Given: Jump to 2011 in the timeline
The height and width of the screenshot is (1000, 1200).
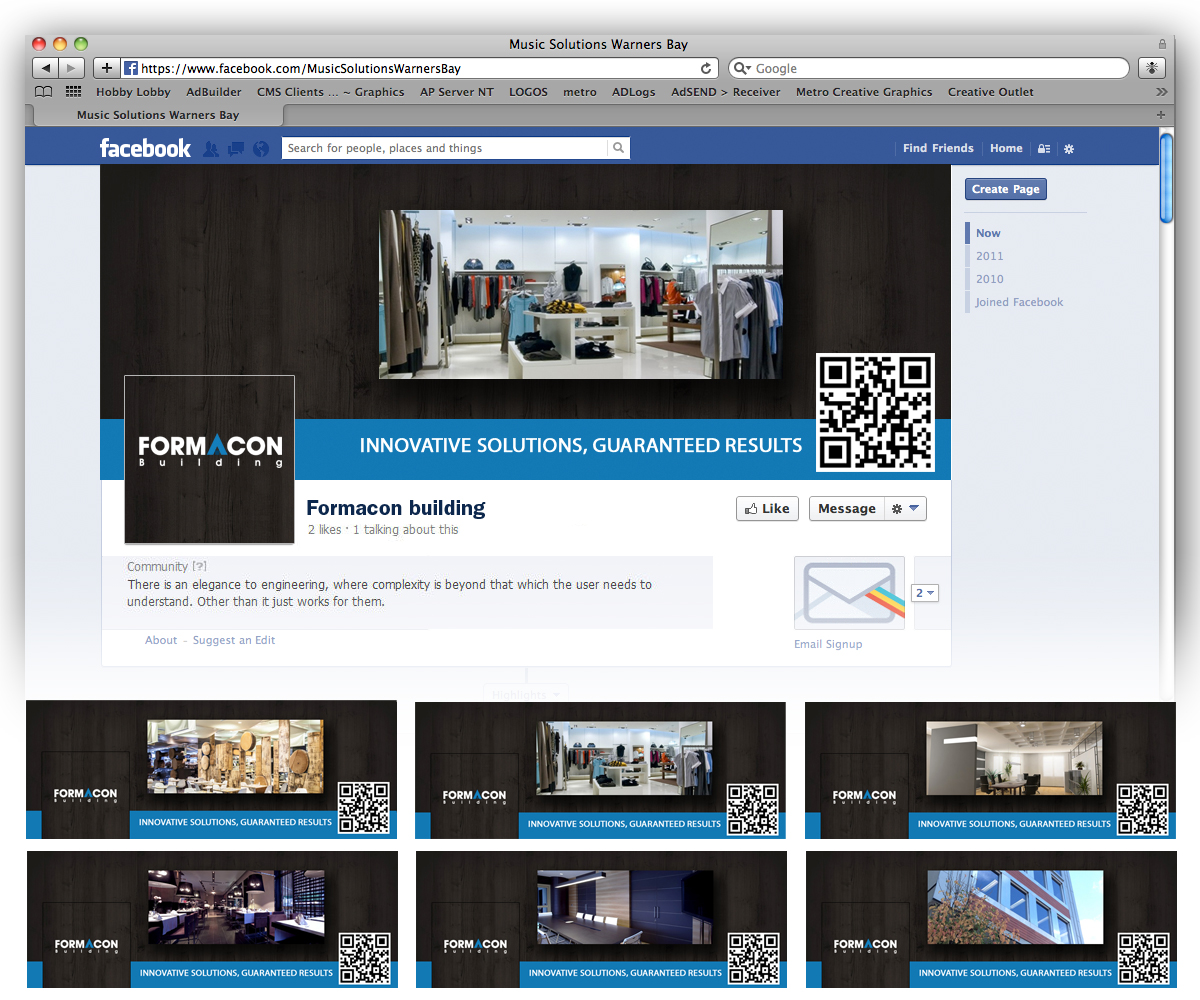Looking at the screenshot, I should tap(989, 256).
